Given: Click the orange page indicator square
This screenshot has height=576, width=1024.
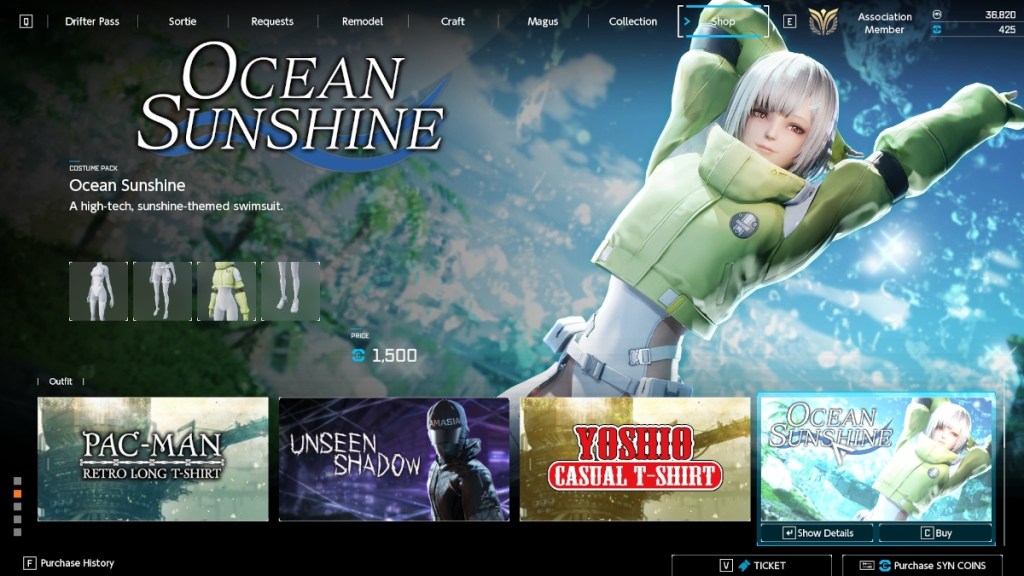Looking at the screenshot, I should (x=17, y=493).
